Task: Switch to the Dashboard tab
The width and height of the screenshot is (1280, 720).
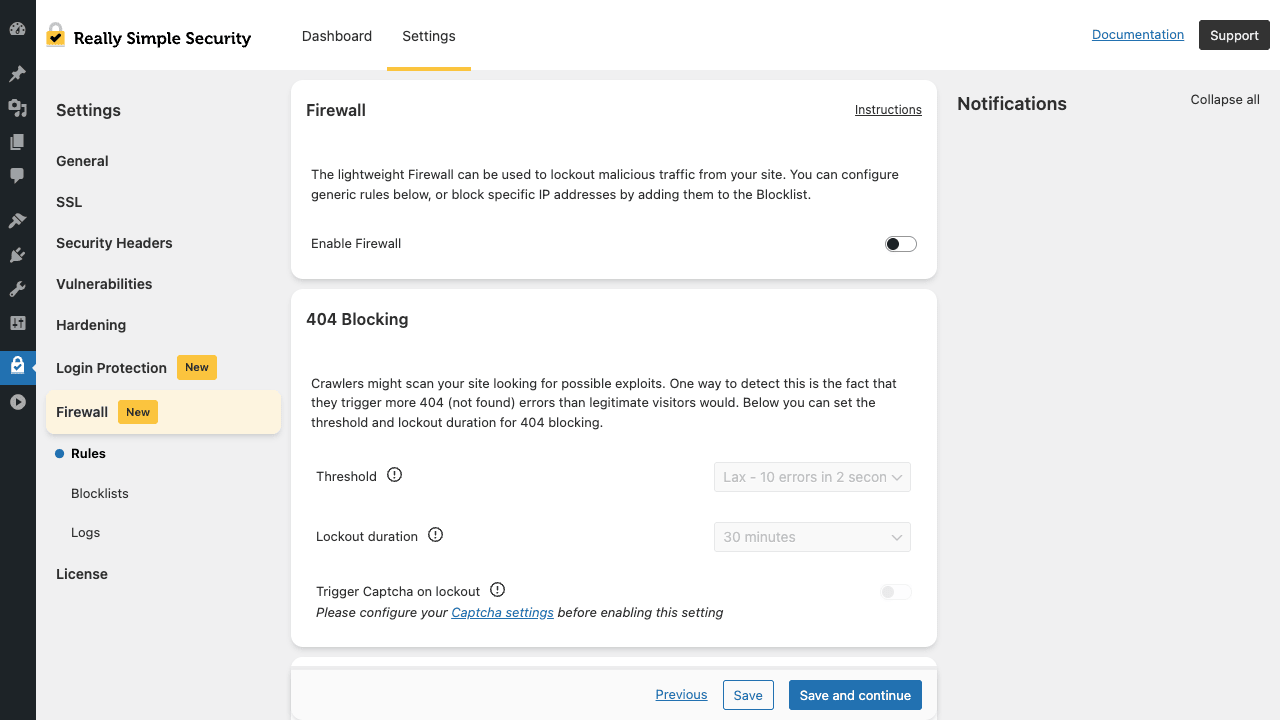Action: click(337, 36)
